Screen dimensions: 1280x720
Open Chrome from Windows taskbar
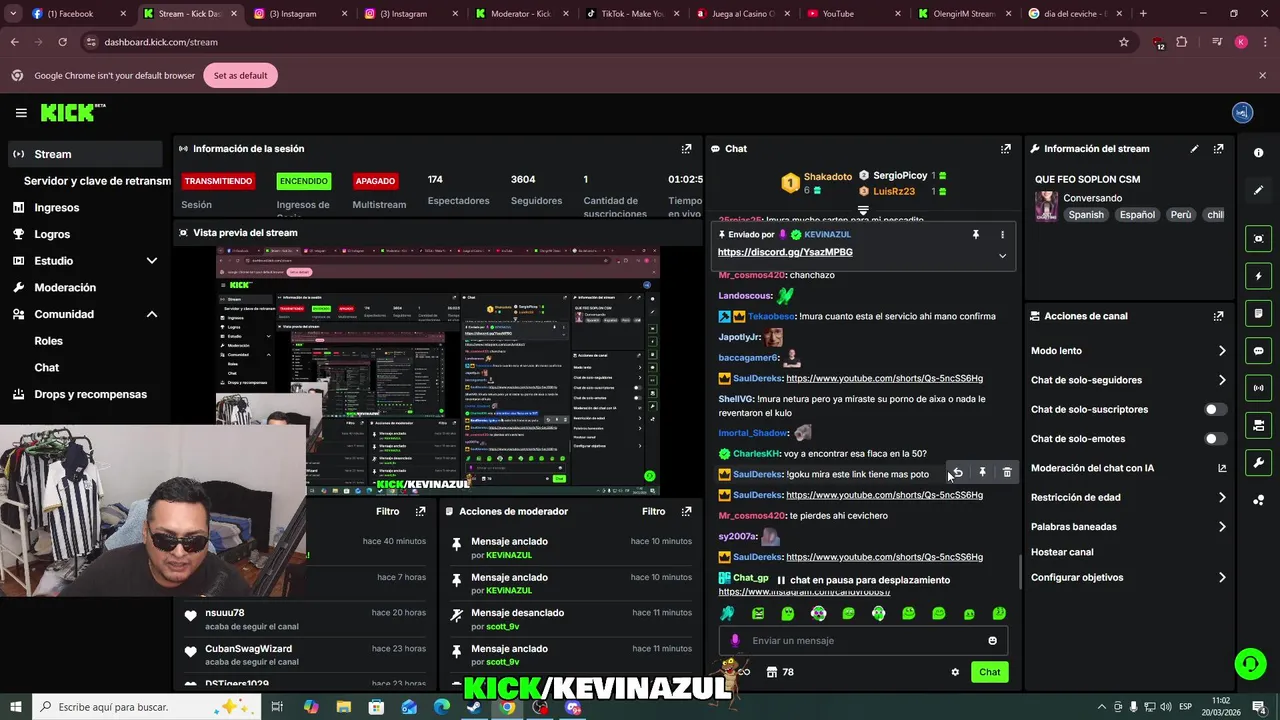click(x=508, y=707)
